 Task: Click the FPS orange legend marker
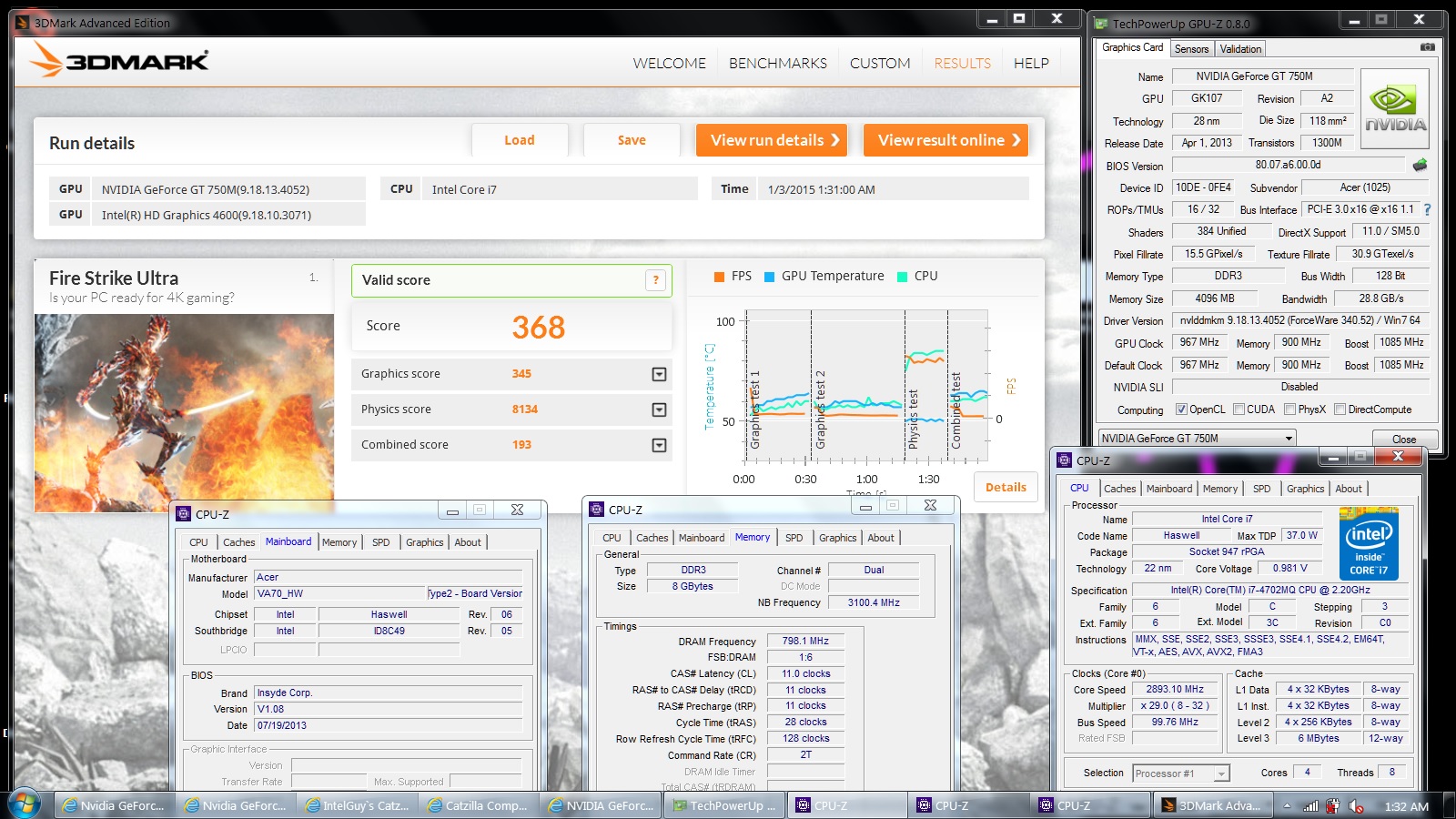coord(719,277)
